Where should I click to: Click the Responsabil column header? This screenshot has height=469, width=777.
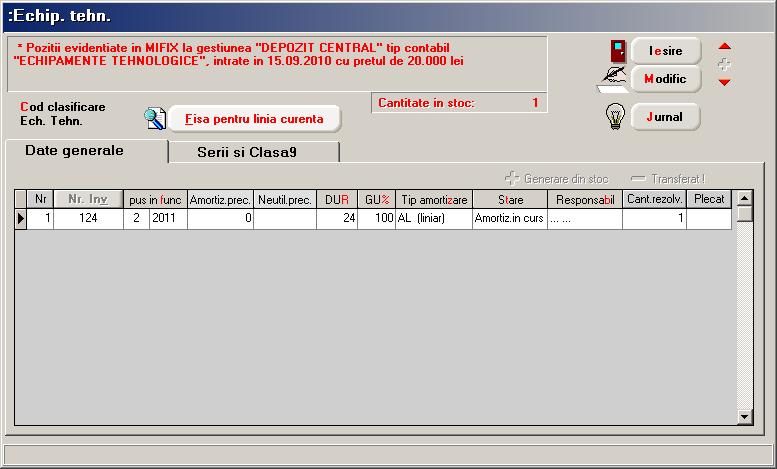pyautogui.click(x=585, y=200)
